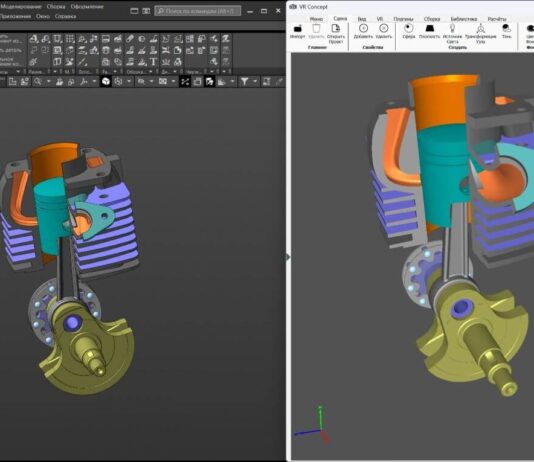The width and height of the screenshot is (534, 462).
Task: Toggle the highlighted cube orientation button
Action: click(106, 81)
